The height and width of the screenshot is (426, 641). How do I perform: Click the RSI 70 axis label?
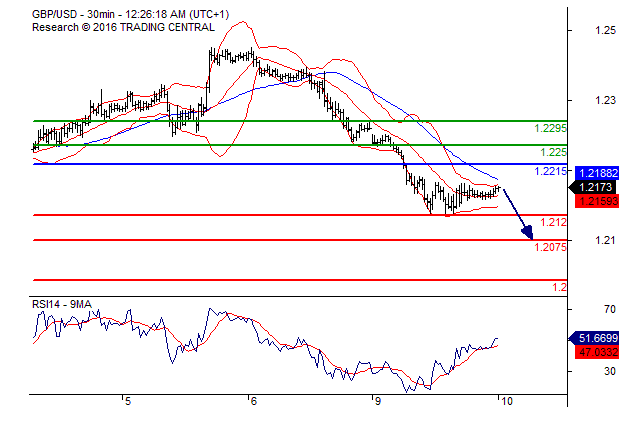(x=610, y=309)
